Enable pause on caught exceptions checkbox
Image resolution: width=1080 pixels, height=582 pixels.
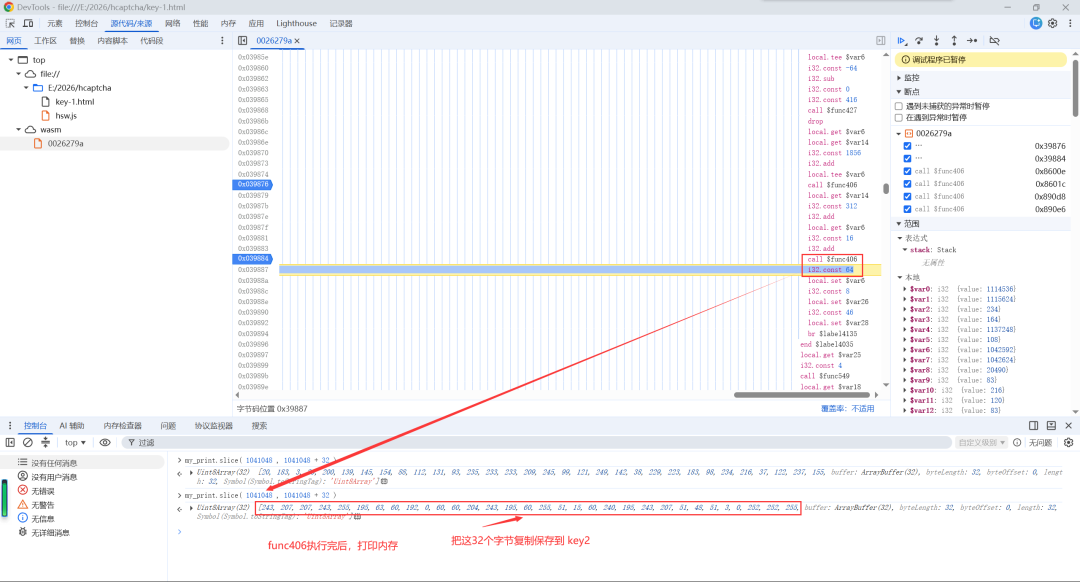click(899, 118)
